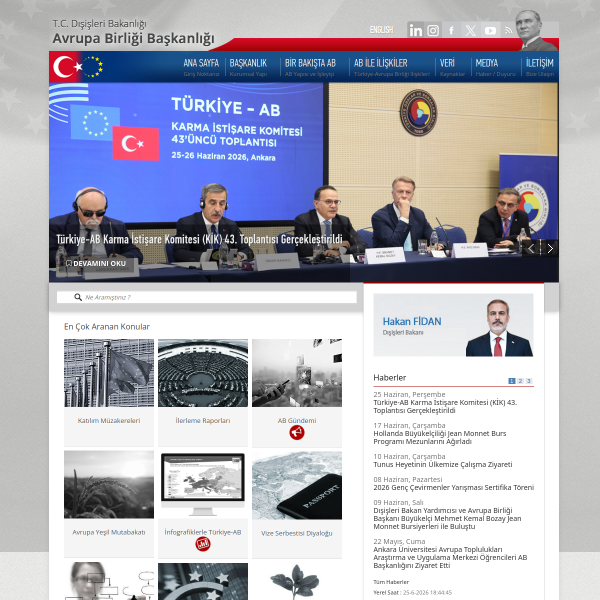Open İnfografiklerle Türkiye-AB monitor thumbnail

point(203,484)
